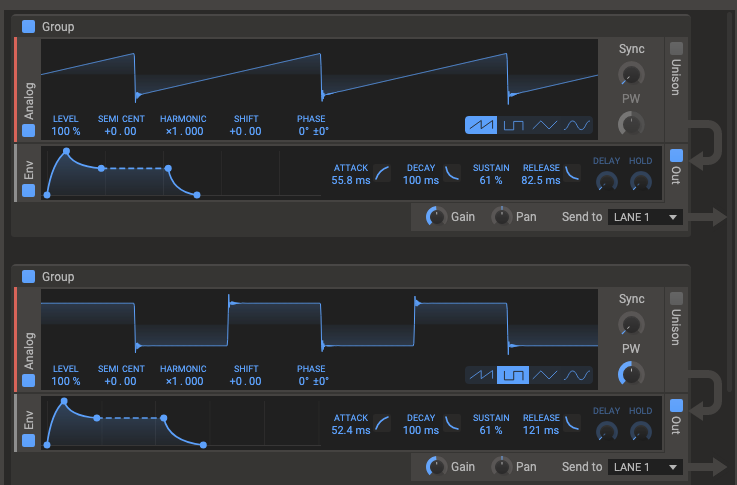737x485 pixels.
Task: Toggle Unison on the first oscillator
Action: tap(676, 48)
